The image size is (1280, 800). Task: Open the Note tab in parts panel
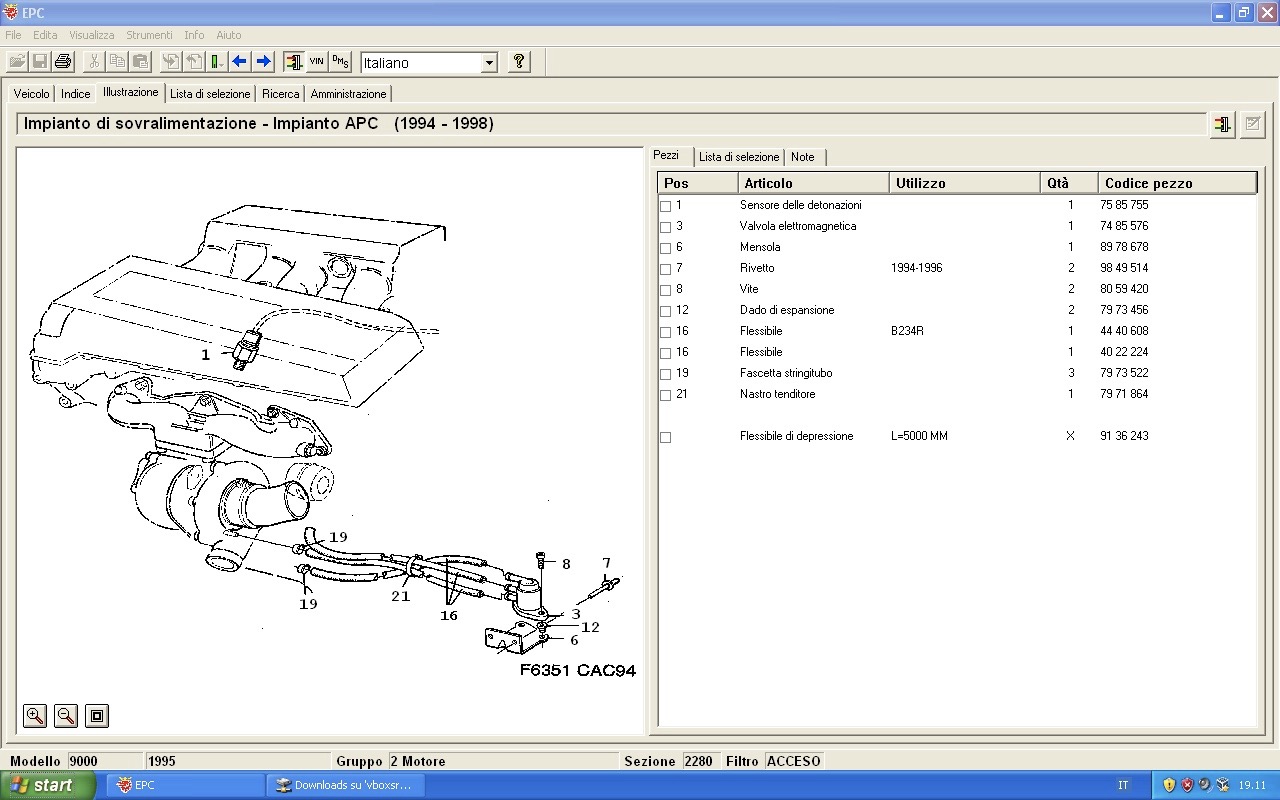pos(803,157)
